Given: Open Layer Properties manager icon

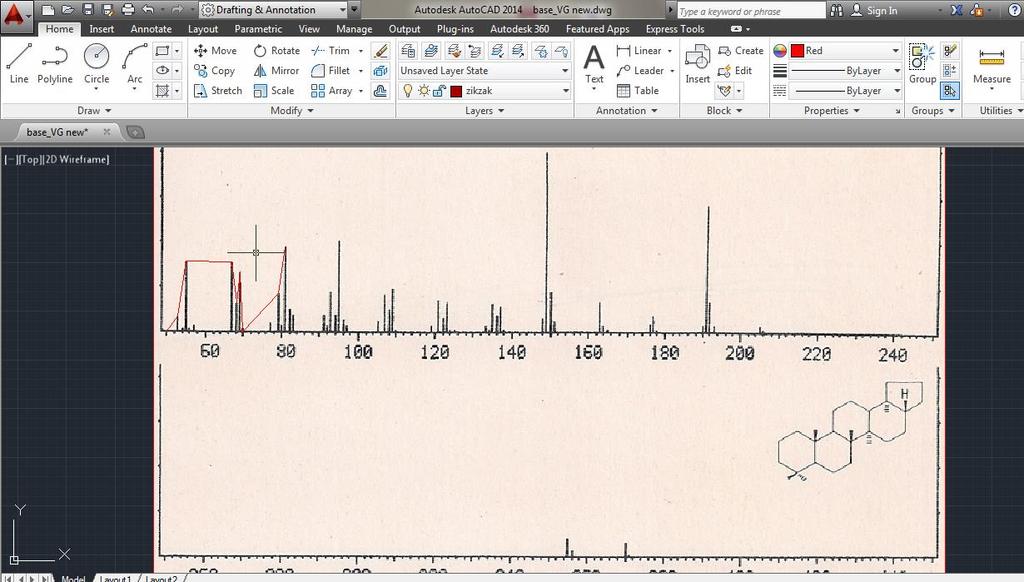Looking at the screenshot, I should [408, 50].
